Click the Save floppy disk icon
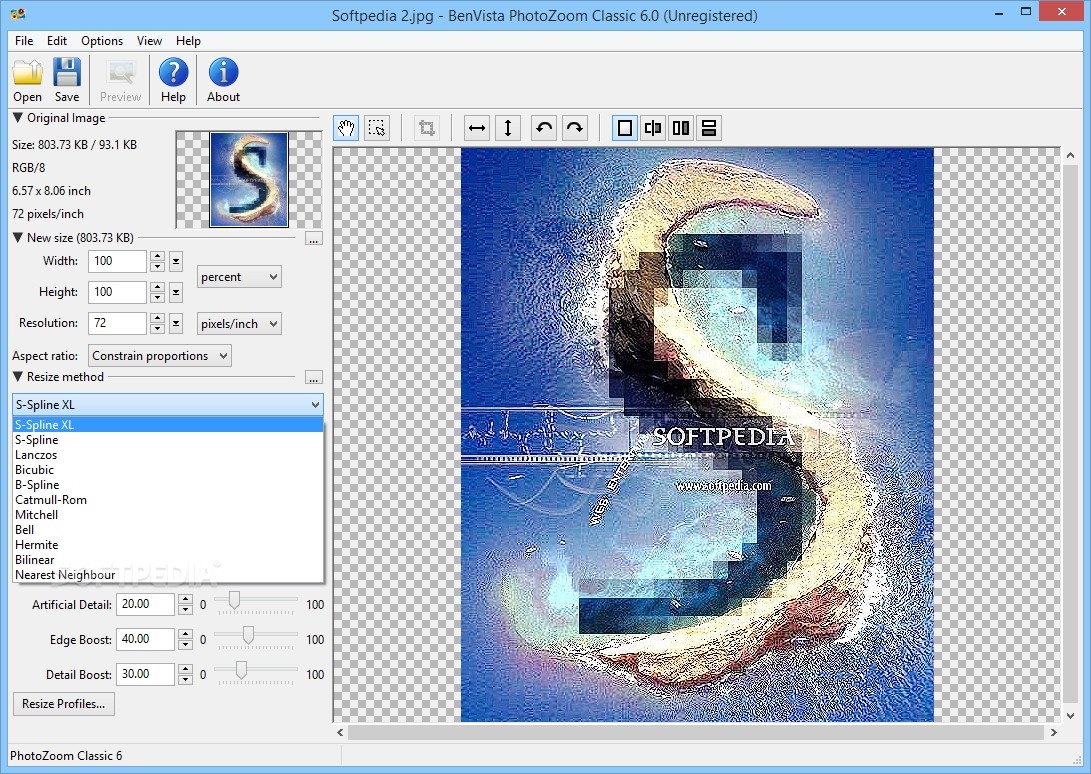Screen dimensions: 1091x774 click(x=67, y=72)
